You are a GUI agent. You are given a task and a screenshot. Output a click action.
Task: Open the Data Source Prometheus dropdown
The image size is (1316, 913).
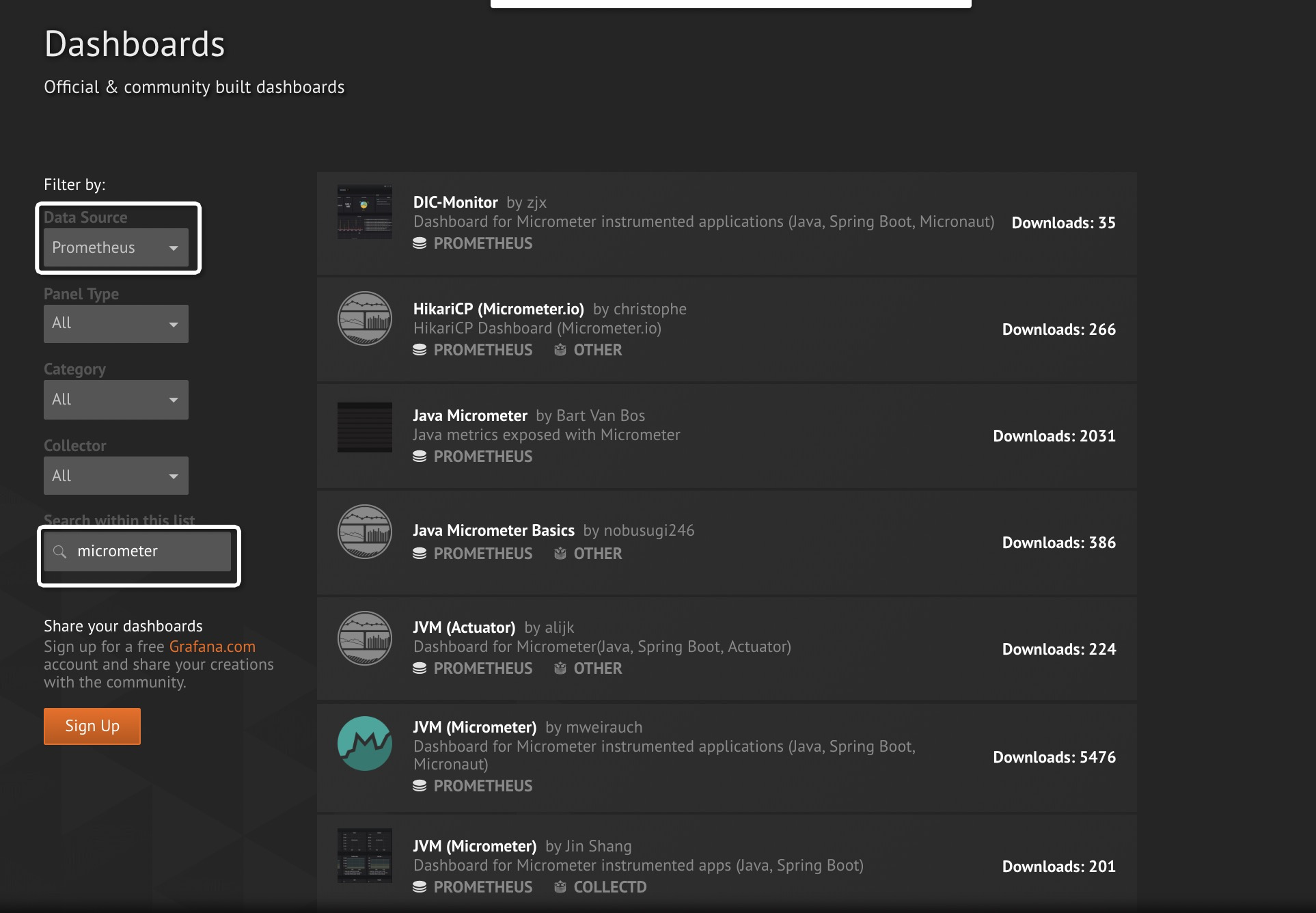(x=115, y=247)
